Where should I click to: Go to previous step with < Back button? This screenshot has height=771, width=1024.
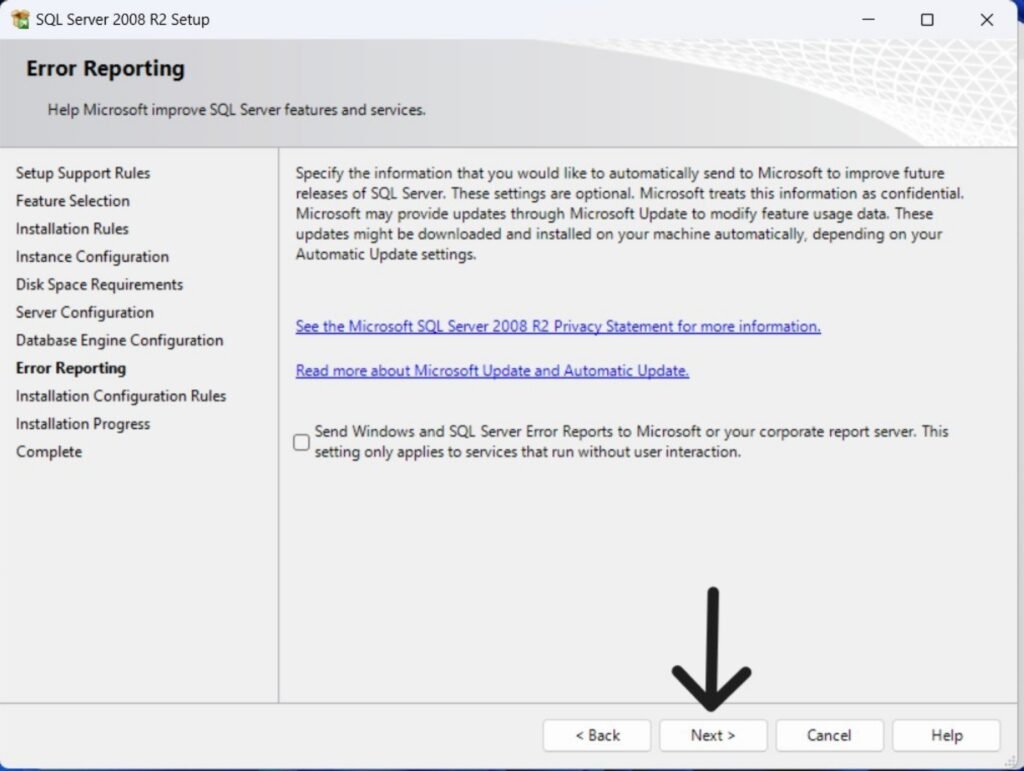tap(597, 735)
